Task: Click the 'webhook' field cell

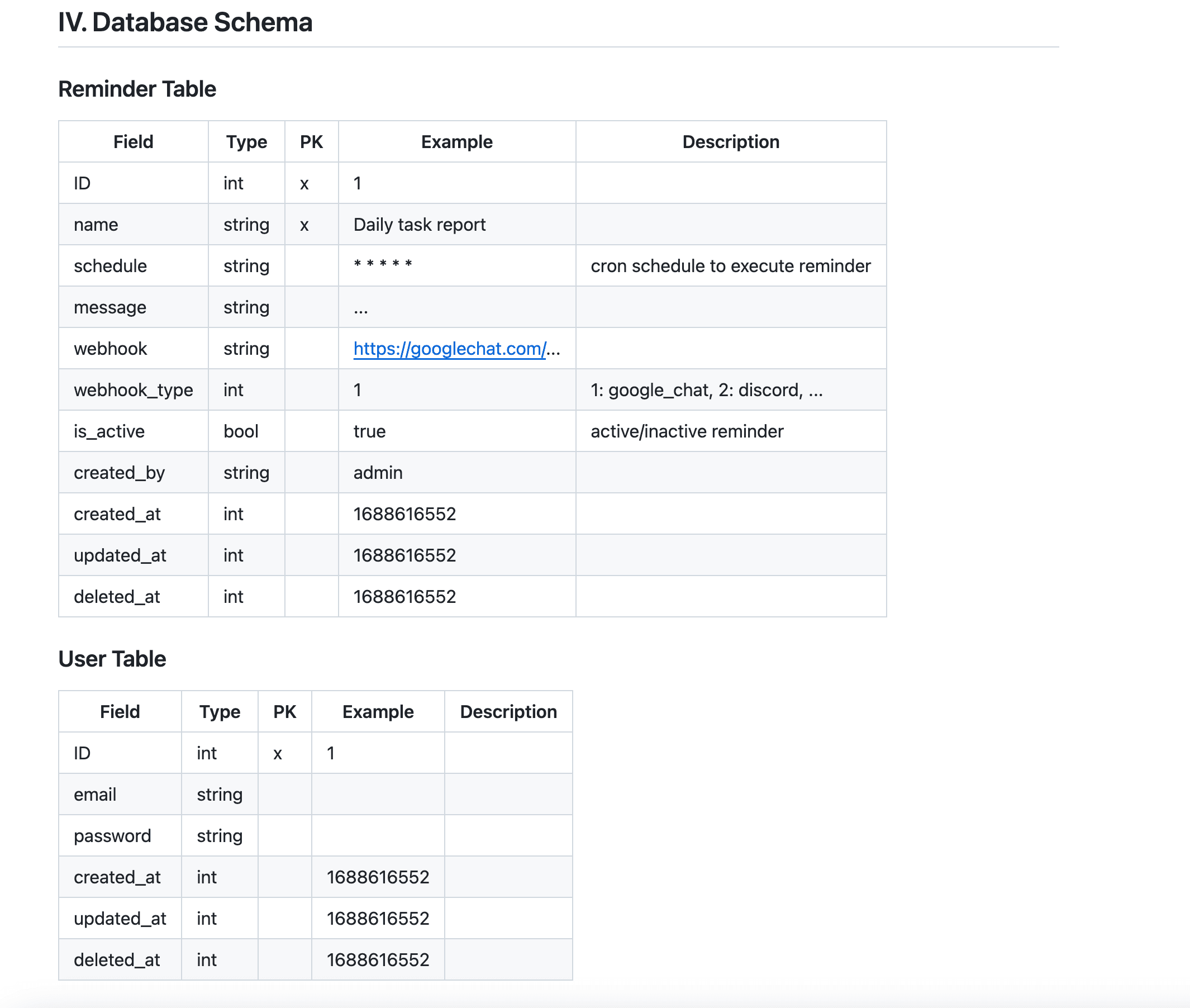Action: pyautogui.click(x=134, y=349)
